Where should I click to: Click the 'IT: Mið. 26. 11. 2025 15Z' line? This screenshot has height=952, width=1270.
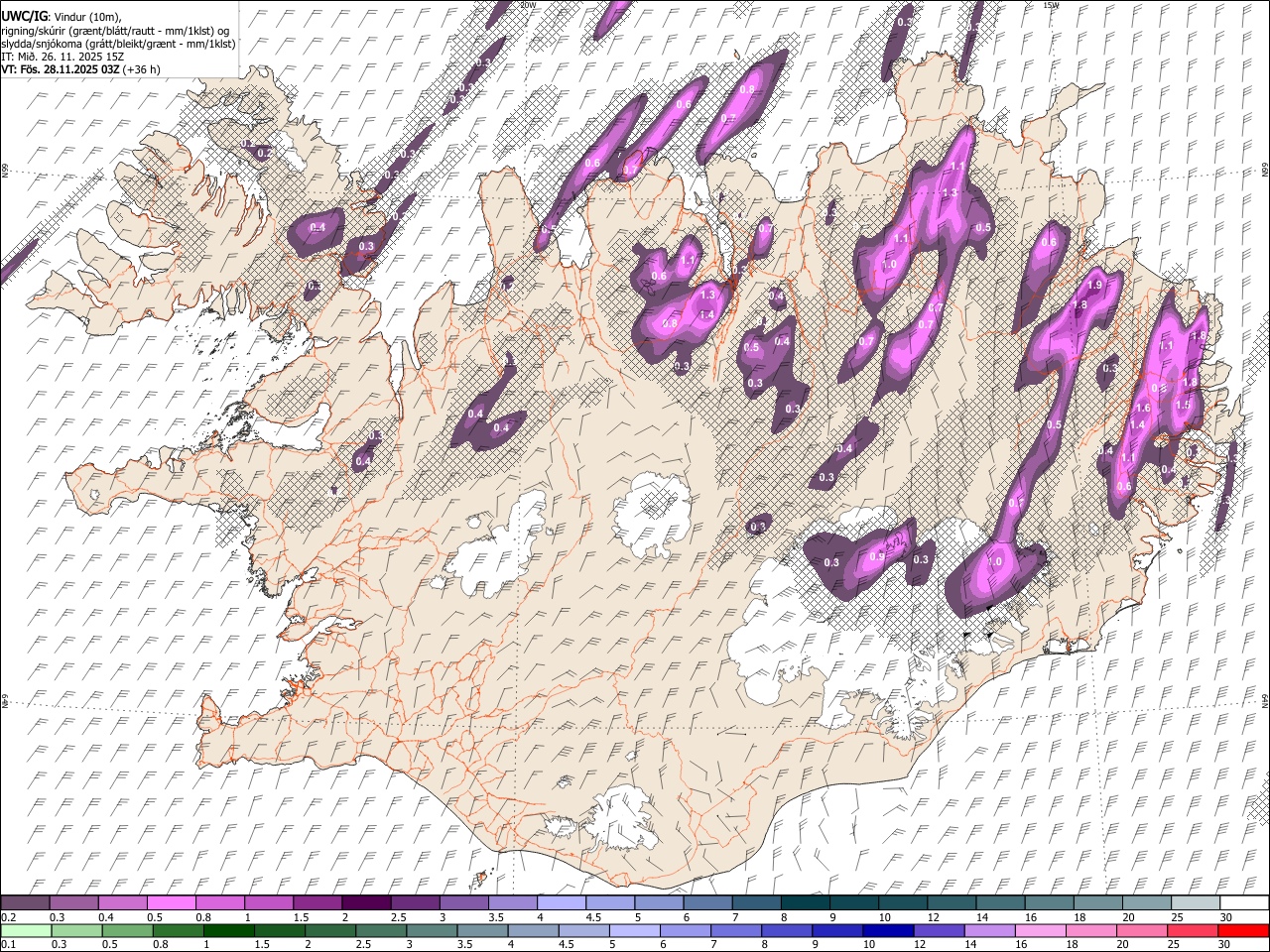63,57
